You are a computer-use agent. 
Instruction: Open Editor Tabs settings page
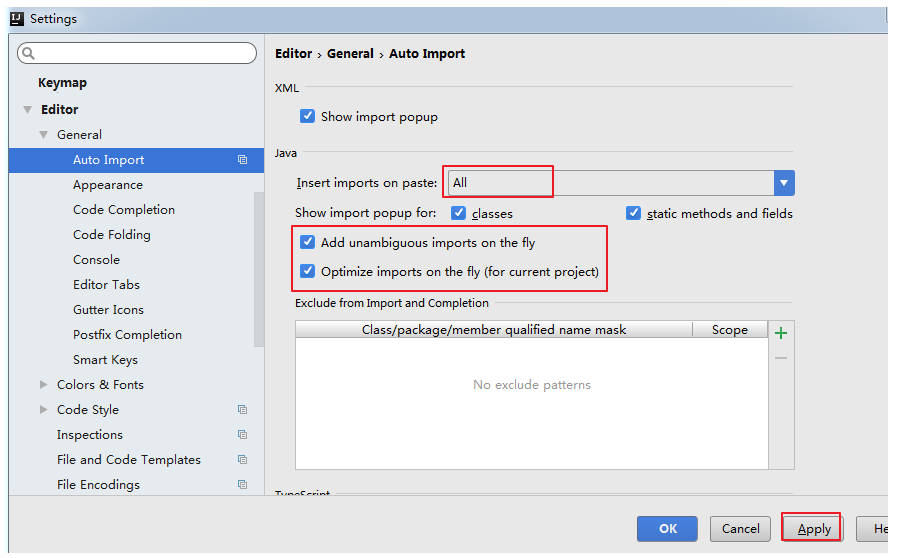pos(106,285)
